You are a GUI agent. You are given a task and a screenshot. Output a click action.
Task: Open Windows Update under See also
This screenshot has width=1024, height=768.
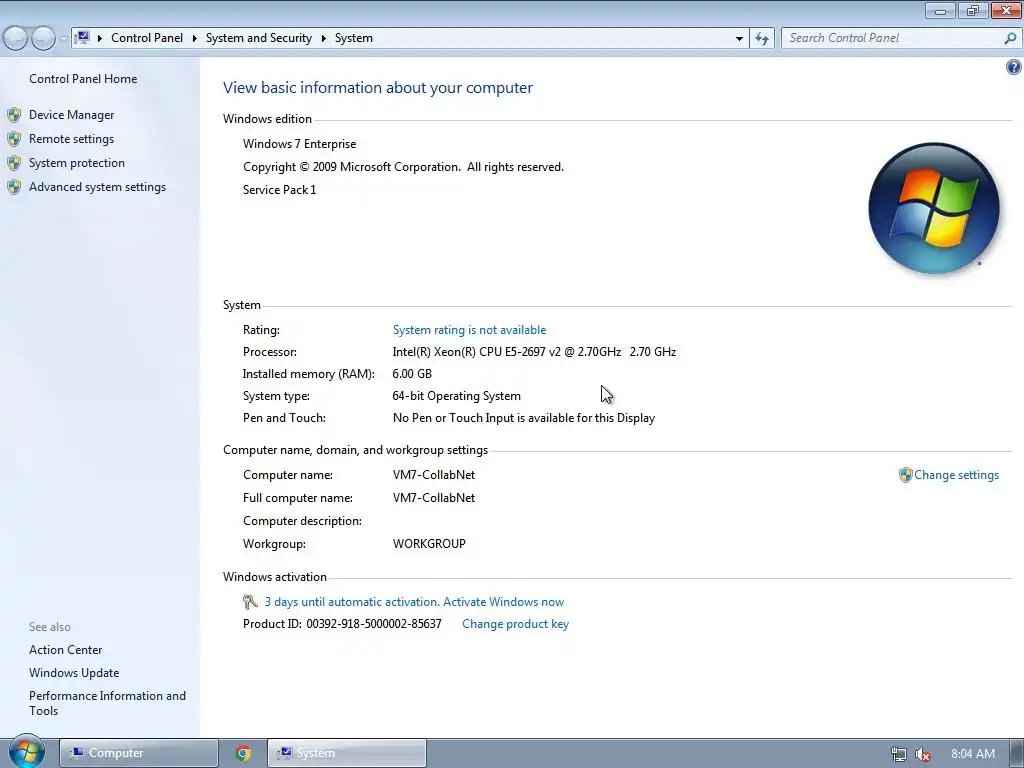coord(74,673)
